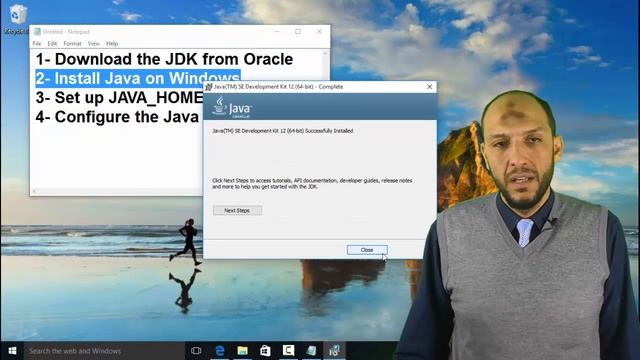Open the Windows Start menu
The image size is (640, 360).
click(12, 351)
